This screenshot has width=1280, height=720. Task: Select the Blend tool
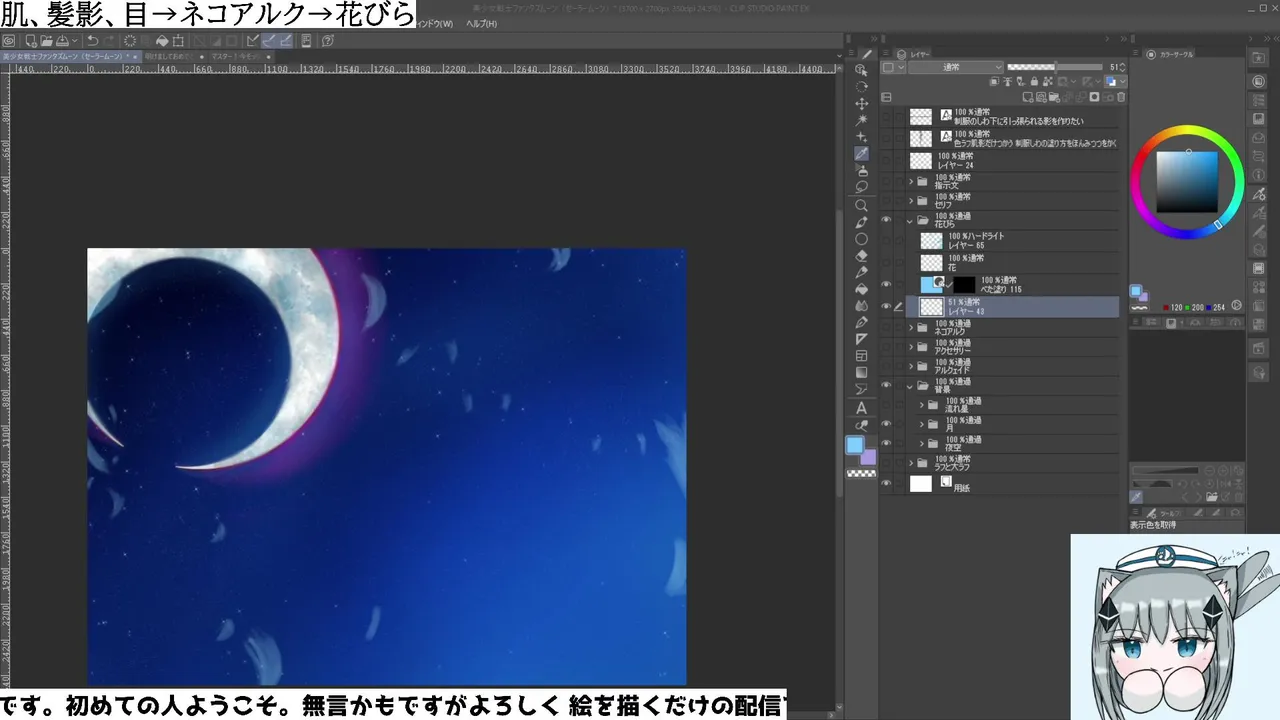pos(861,306)
